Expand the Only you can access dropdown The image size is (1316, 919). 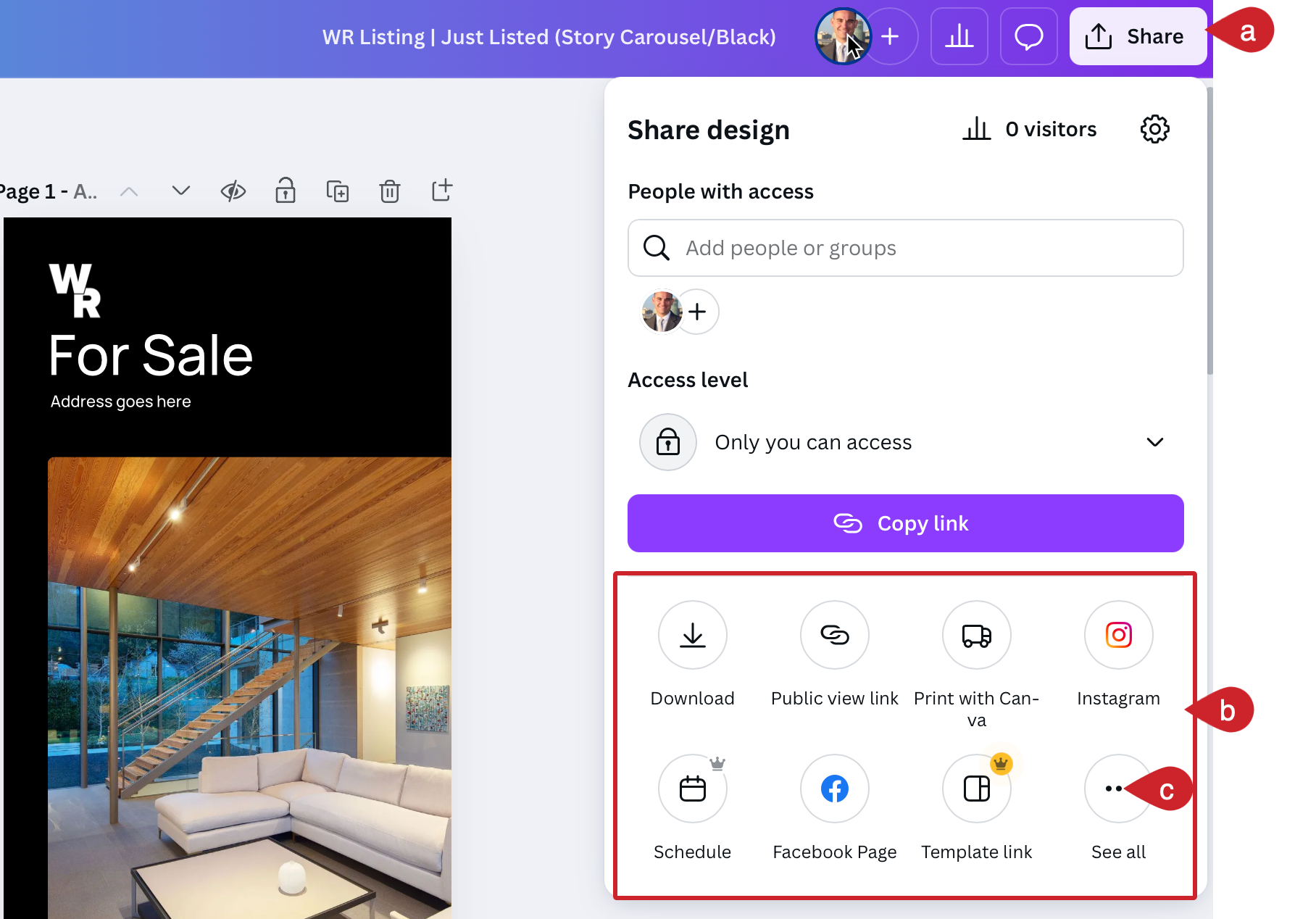coord(1155,442)
